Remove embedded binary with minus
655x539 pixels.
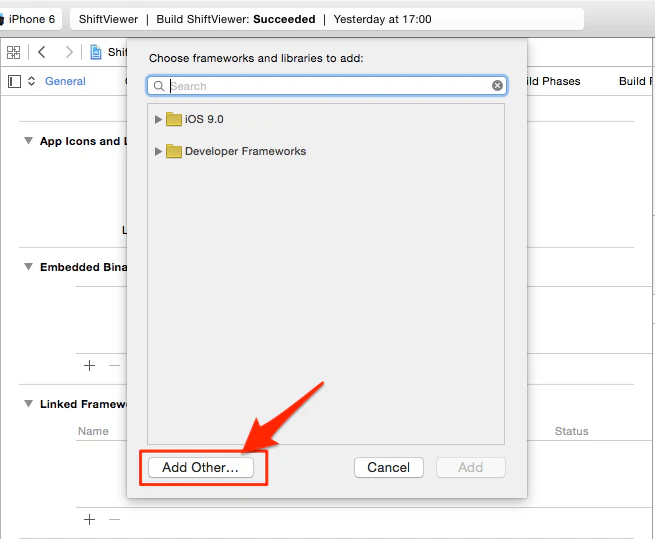pos(114,366)
